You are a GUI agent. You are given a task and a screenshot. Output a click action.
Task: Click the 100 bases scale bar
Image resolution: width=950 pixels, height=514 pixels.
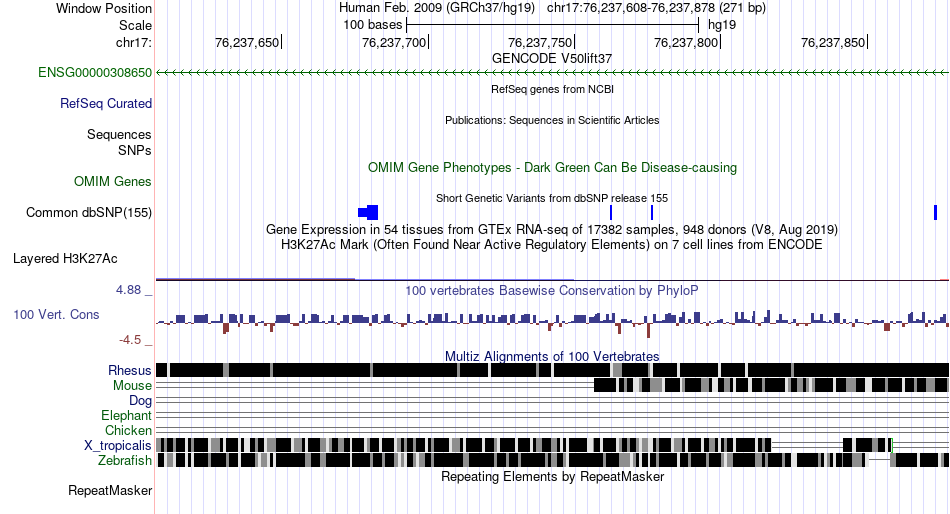tap(553, 25)
